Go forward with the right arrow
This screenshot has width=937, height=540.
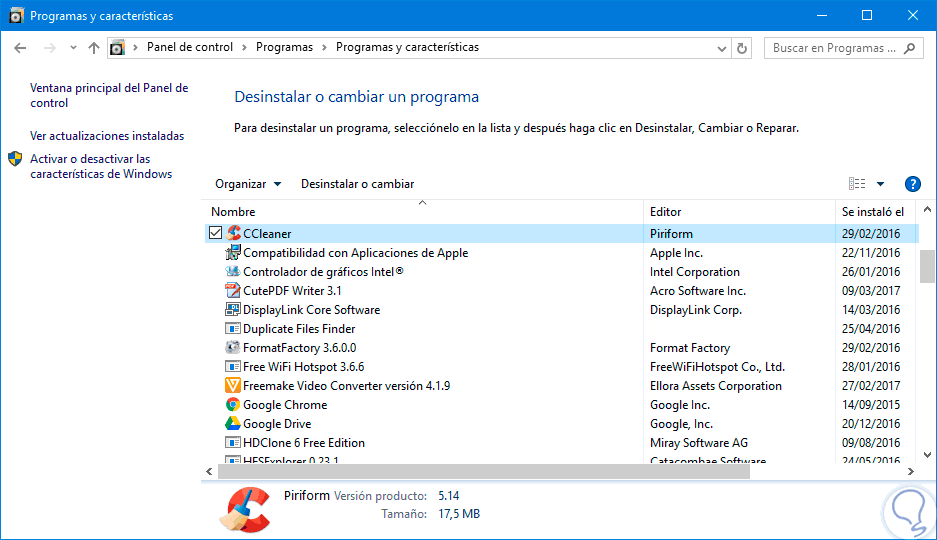[x=50, y=48]
